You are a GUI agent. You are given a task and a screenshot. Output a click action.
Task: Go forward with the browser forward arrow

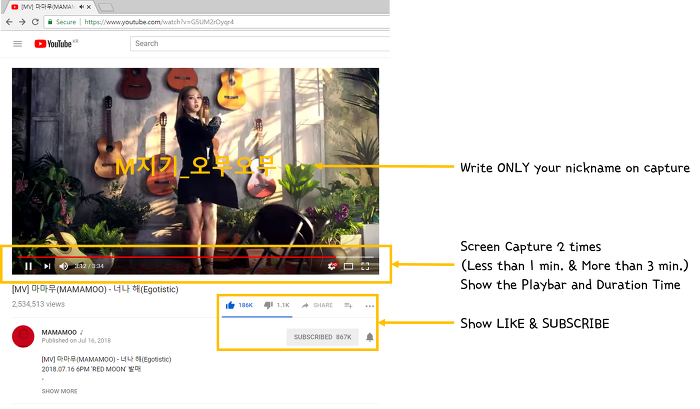coord(22,21)
